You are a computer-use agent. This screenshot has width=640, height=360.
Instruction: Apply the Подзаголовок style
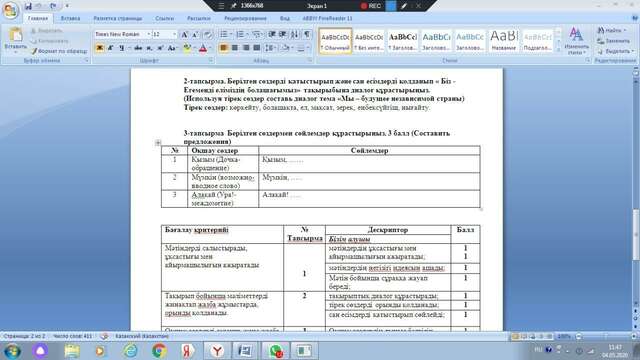537,41
